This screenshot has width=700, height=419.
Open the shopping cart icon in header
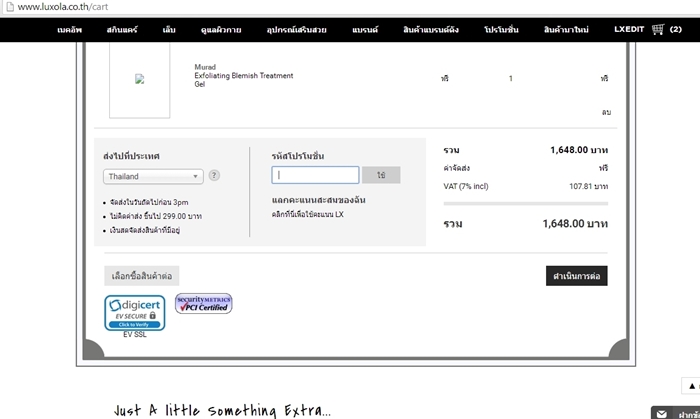tap(658, 29)
